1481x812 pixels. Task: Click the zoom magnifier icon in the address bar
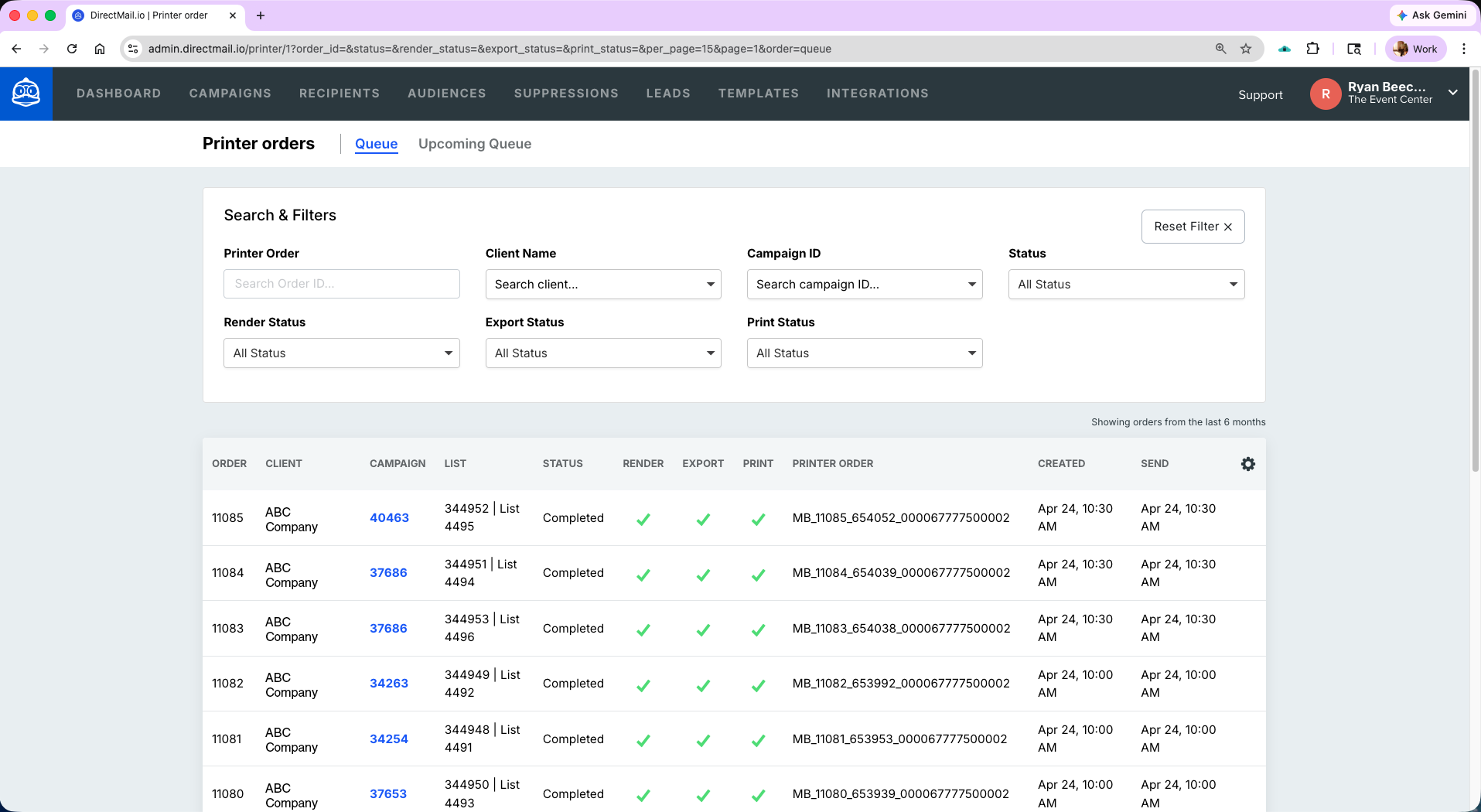pos(1220,48)
